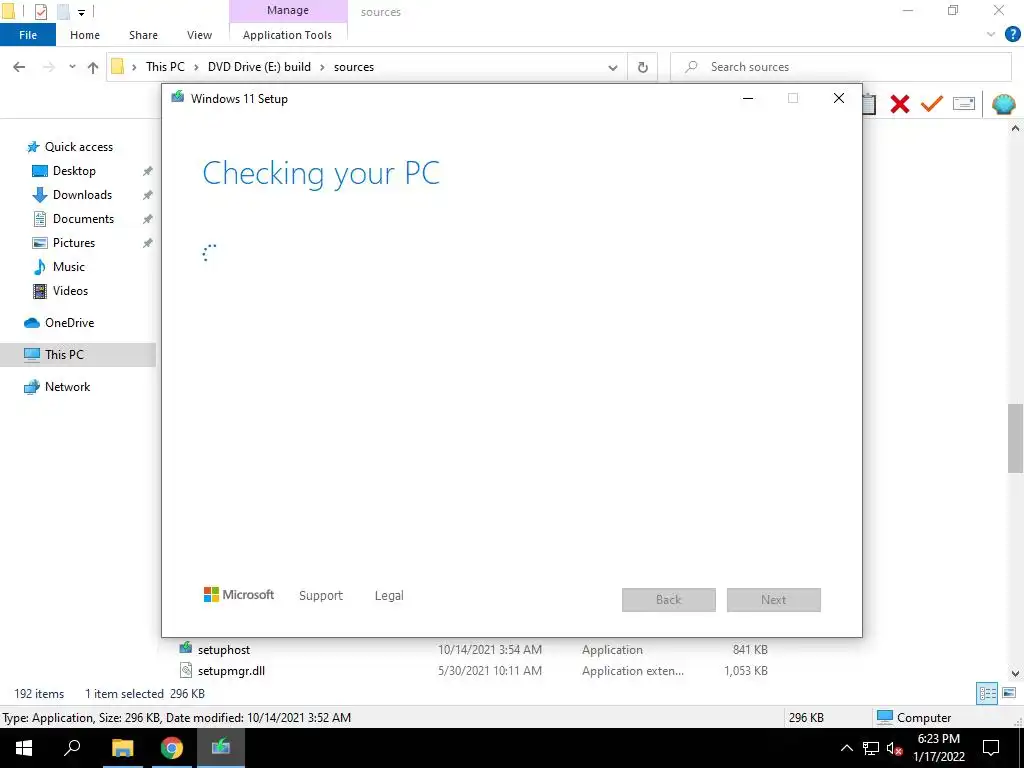This screenshot has width=1024, height=768.
Task: Open Customize Quick Access Toolbar dropdown arrow
Action: click(x=82, y=12)
